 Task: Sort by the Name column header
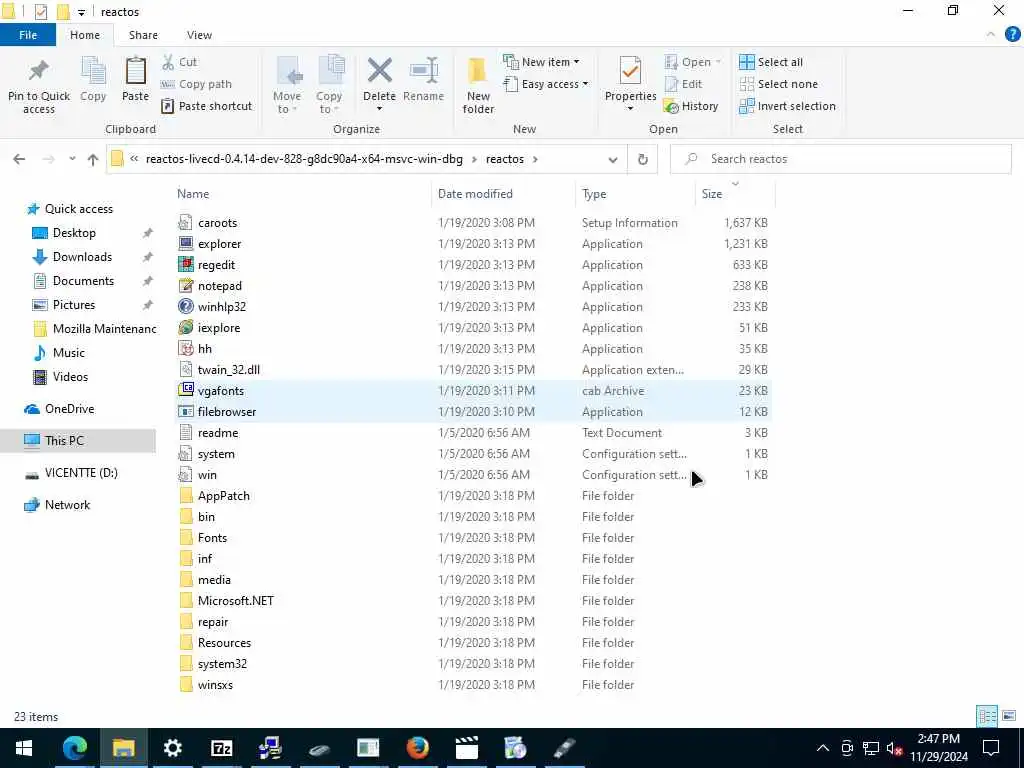coord(193,194)
